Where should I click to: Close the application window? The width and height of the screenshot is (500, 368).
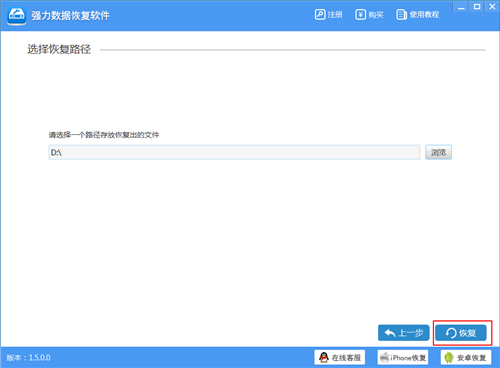click(x=492, y=7)
